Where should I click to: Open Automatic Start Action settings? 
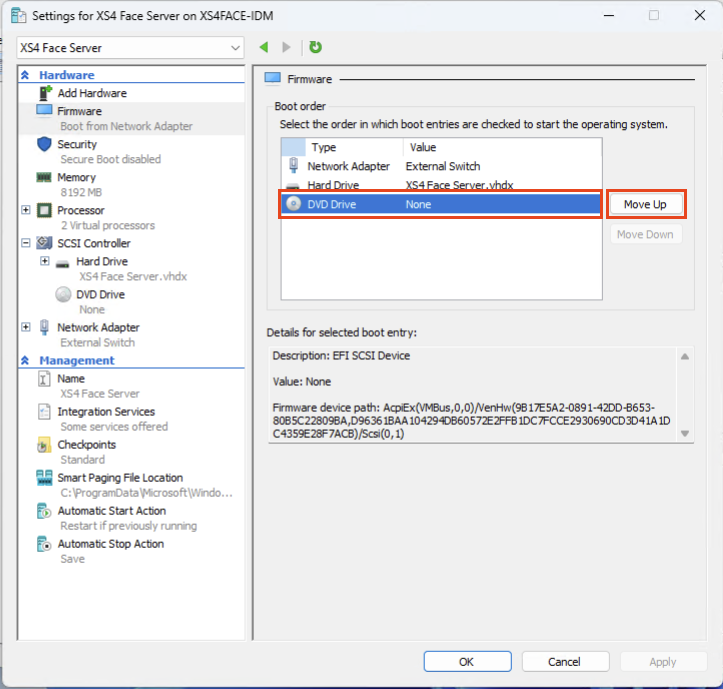point(112,511)
